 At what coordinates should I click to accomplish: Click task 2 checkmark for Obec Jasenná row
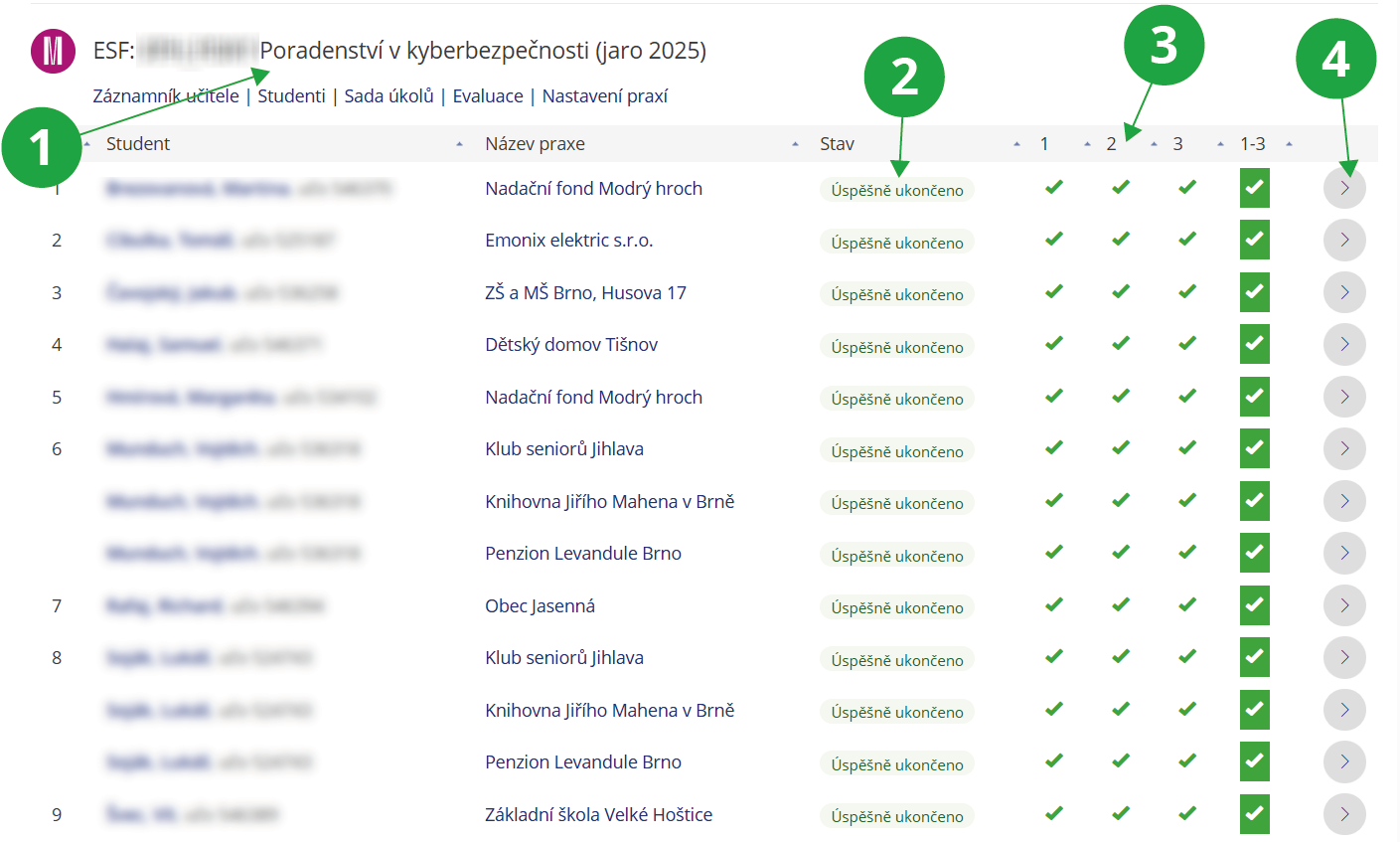pos(1121,604)
